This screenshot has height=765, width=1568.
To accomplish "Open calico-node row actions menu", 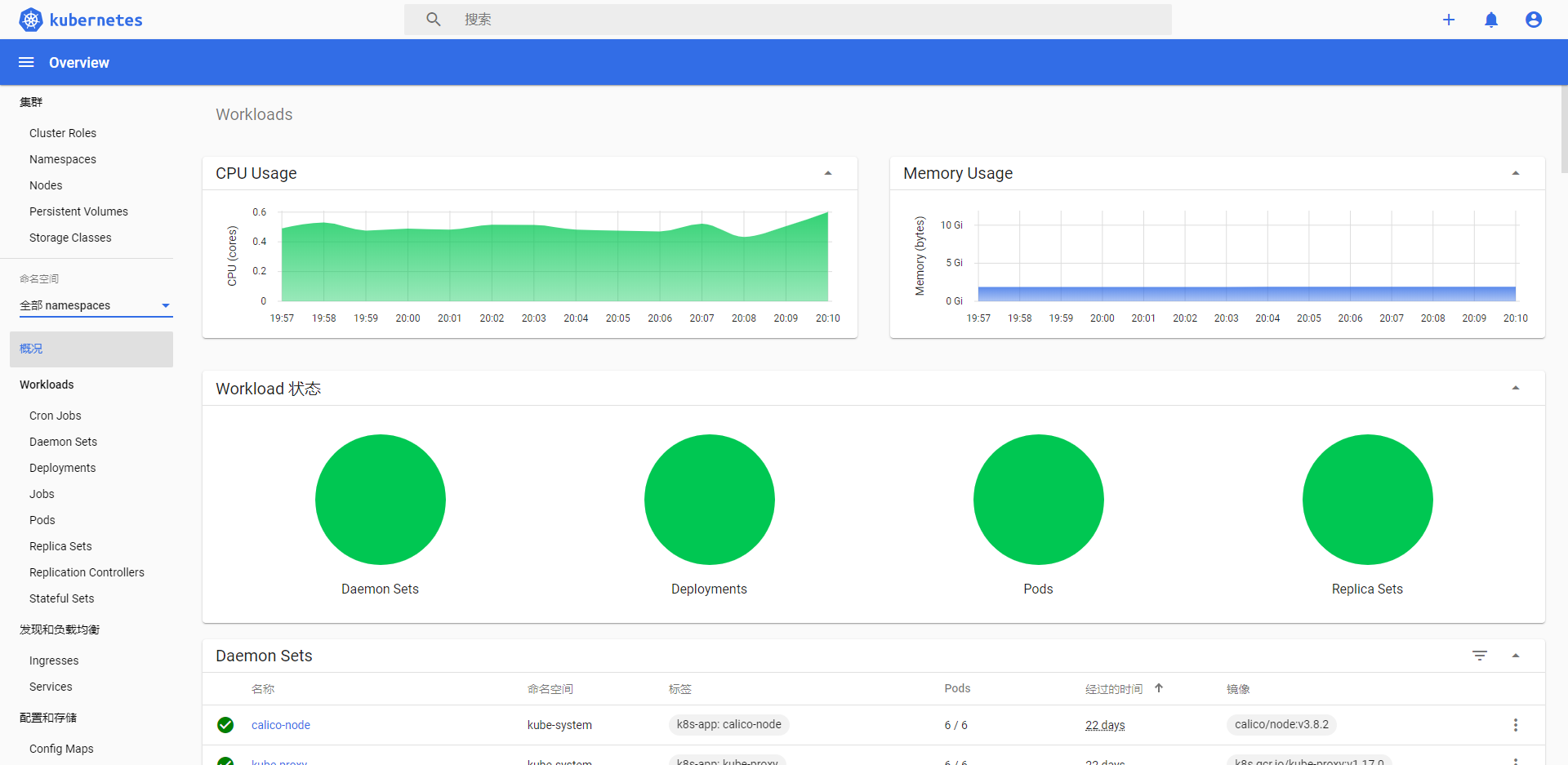I will click(x=1516, y=725).
